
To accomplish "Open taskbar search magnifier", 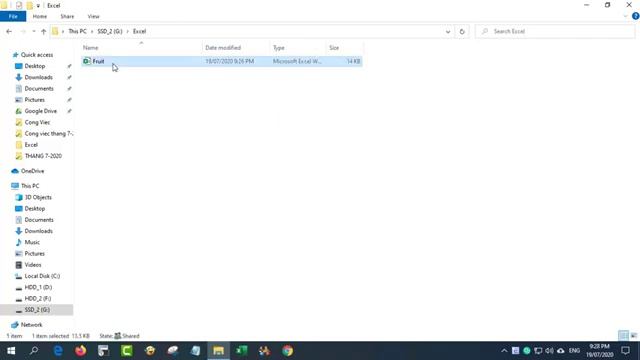I will 34,351.
